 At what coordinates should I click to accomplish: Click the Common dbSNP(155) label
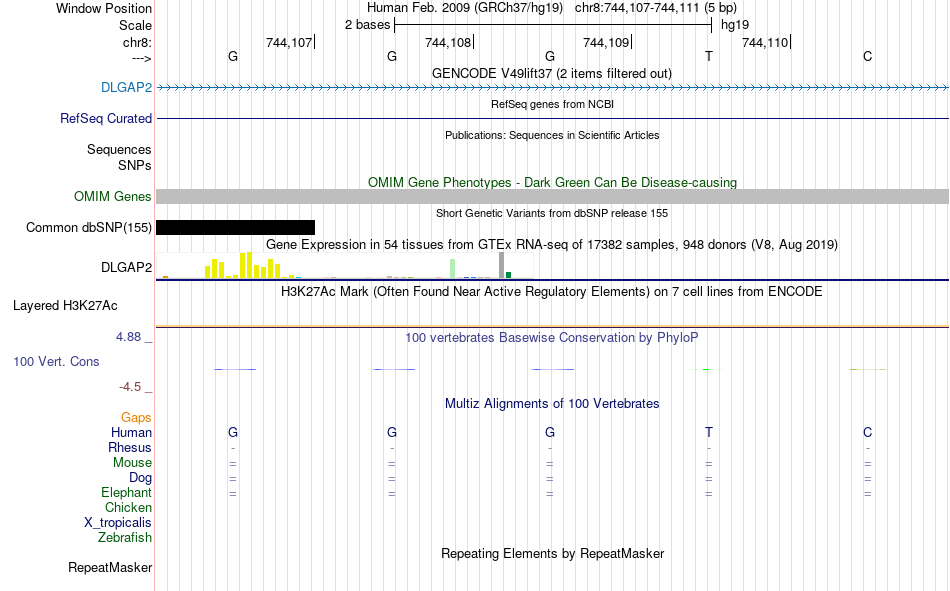coord(88,227)
